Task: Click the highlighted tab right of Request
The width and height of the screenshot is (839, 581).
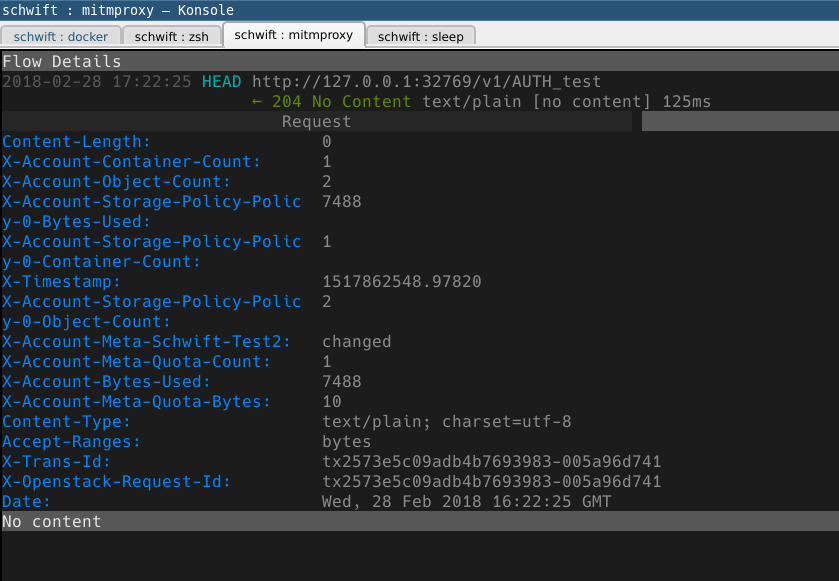Action: (x=740, y=121)
